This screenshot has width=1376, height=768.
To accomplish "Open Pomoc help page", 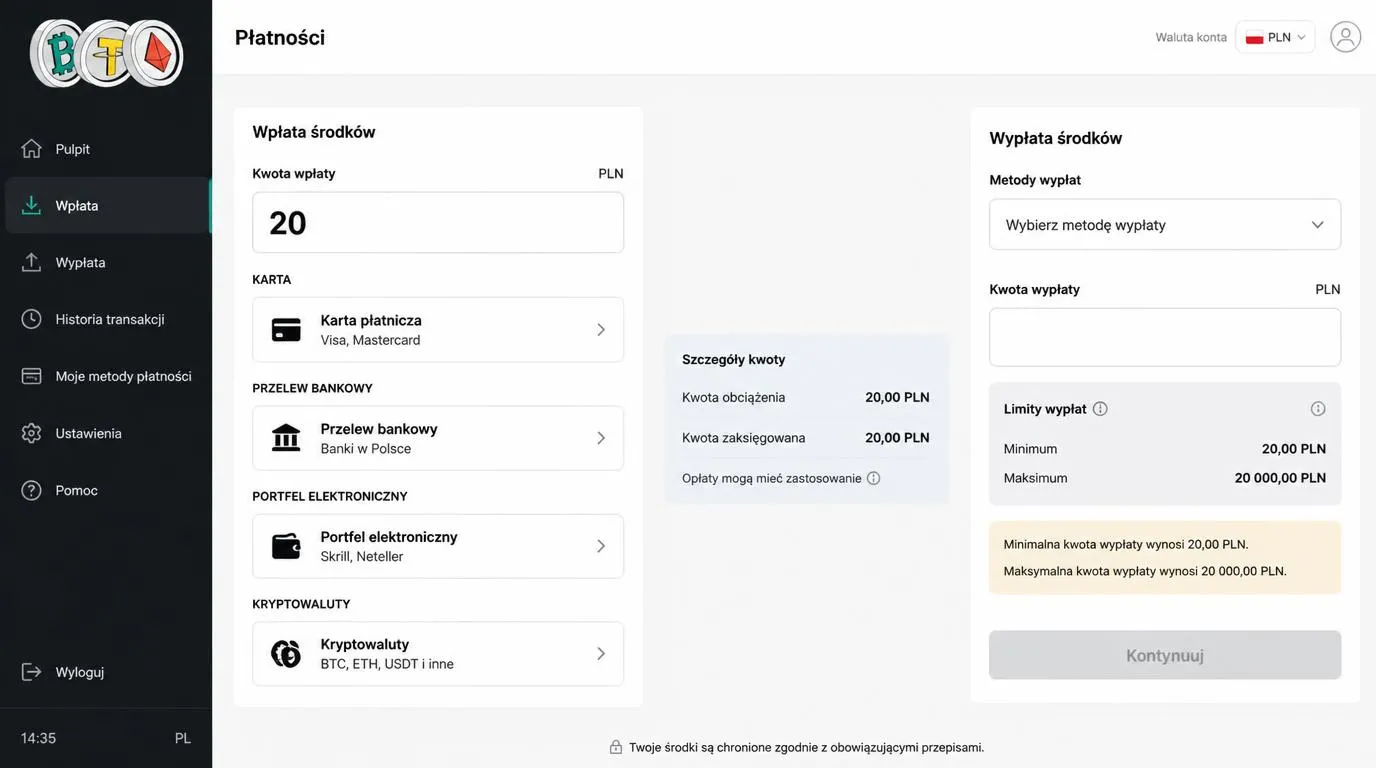I will (107, 490).
